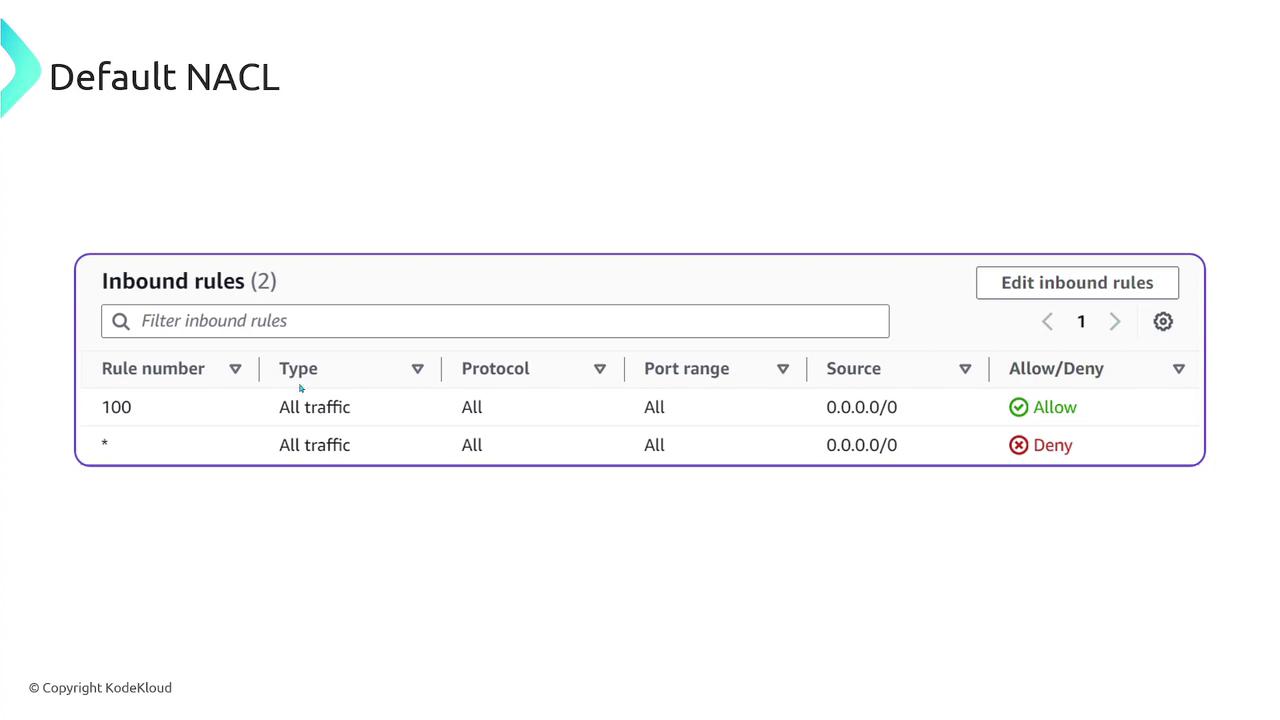
Task: Click the Edit inbound rules button
Action: [x=1077, y=283]
